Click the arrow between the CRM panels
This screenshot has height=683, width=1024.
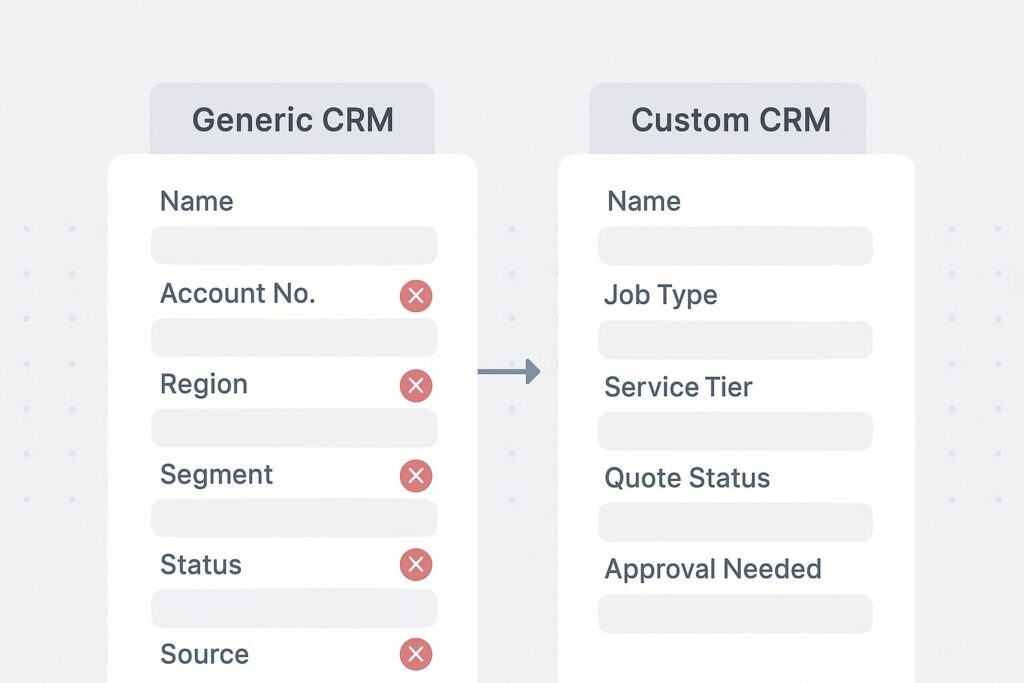point(508,372)
